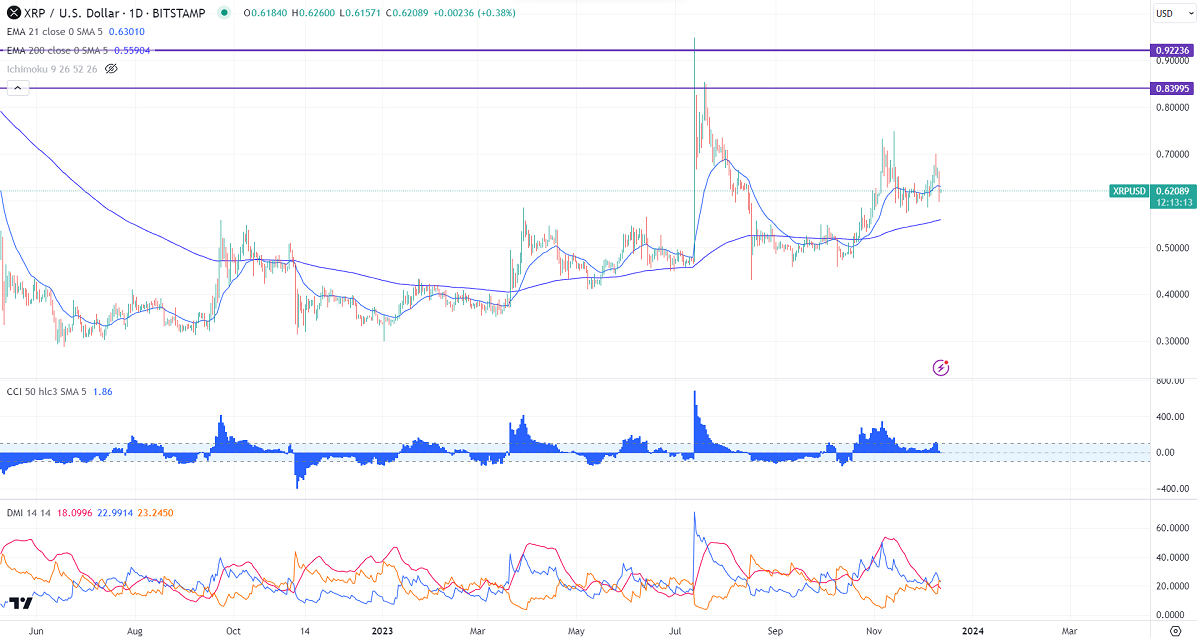Click the DMI value 23.2450
The image size is (1197, 638).
pos(155,513)
